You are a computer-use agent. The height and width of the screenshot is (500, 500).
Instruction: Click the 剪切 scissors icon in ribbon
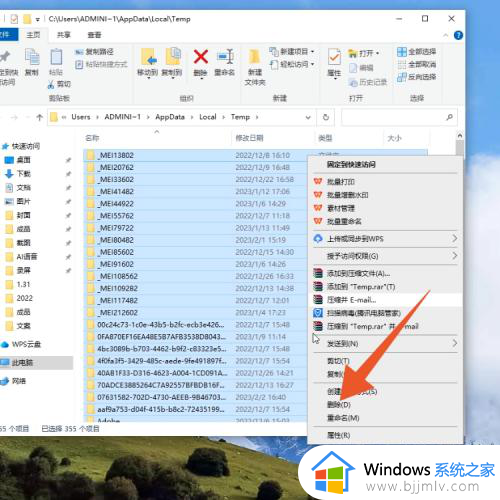pyautogui.click(x=51, y=84)
